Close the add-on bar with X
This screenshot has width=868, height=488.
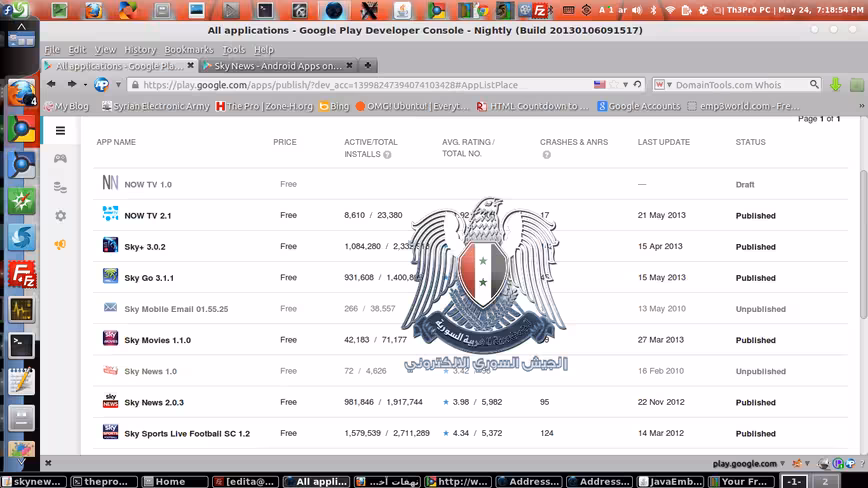click(48, 463)
